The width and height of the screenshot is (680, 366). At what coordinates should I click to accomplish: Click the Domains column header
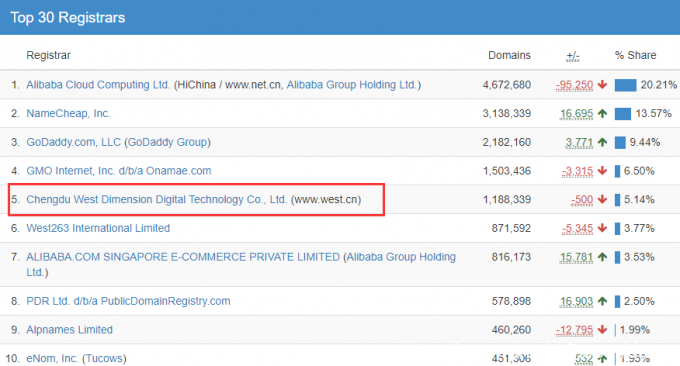point(510,56)
